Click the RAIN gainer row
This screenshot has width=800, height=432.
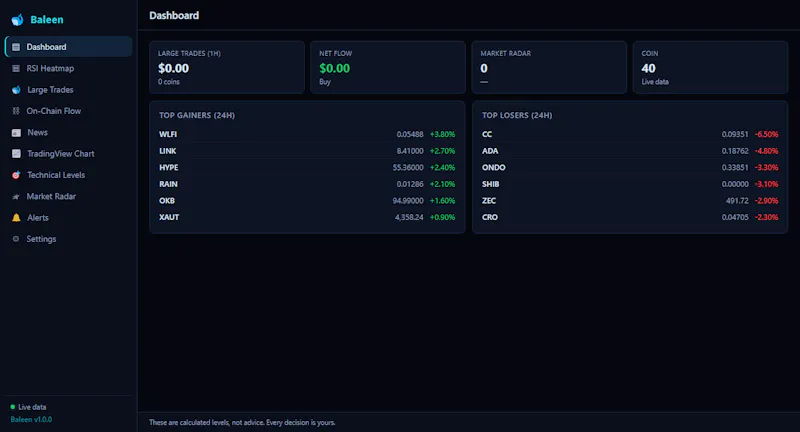pyautogui.click(x=307, y=184)
